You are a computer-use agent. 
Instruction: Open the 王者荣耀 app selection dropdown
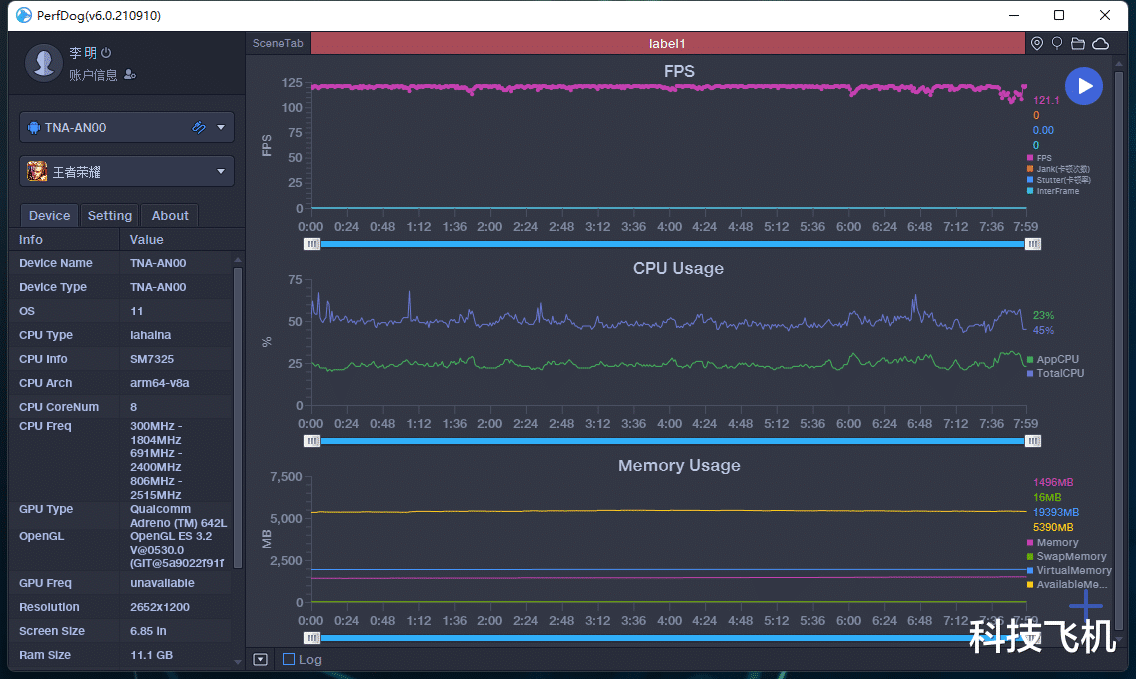point(221,171)
